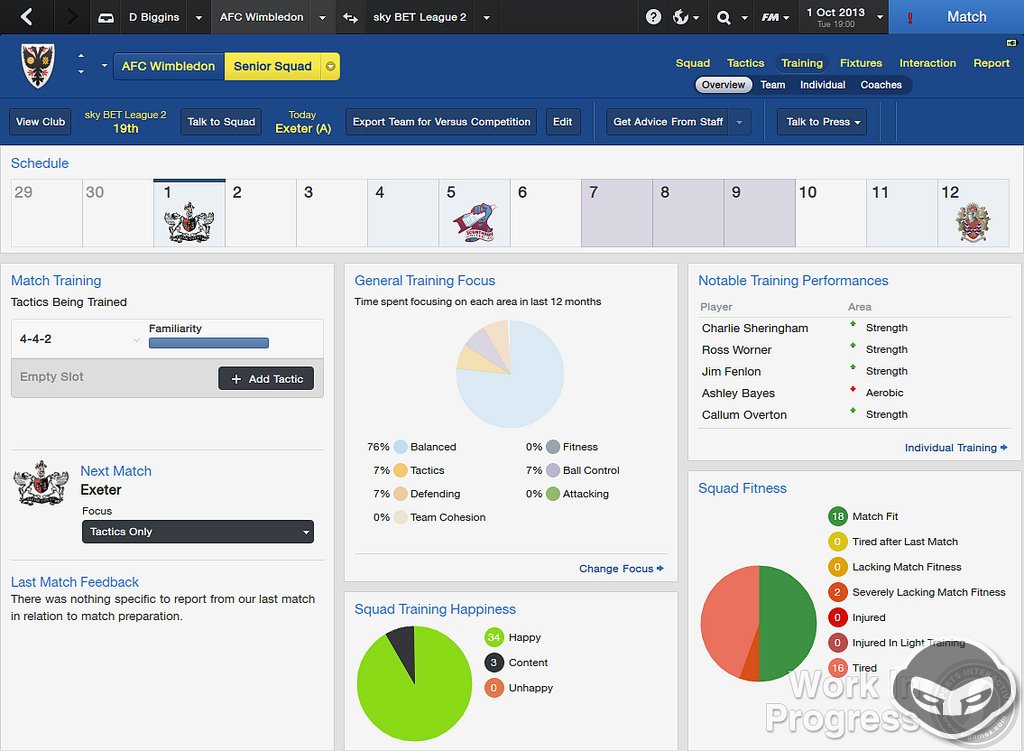Image resolution: width=1024 pixels, height=751 pixels.
Task: Click the 16 Tired badge
Action: [837, 668]
